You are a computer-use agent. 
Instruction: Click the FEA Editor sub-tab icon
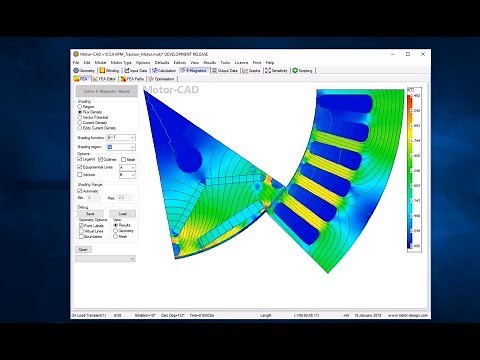pyautogui.click(x=95, y=79)
